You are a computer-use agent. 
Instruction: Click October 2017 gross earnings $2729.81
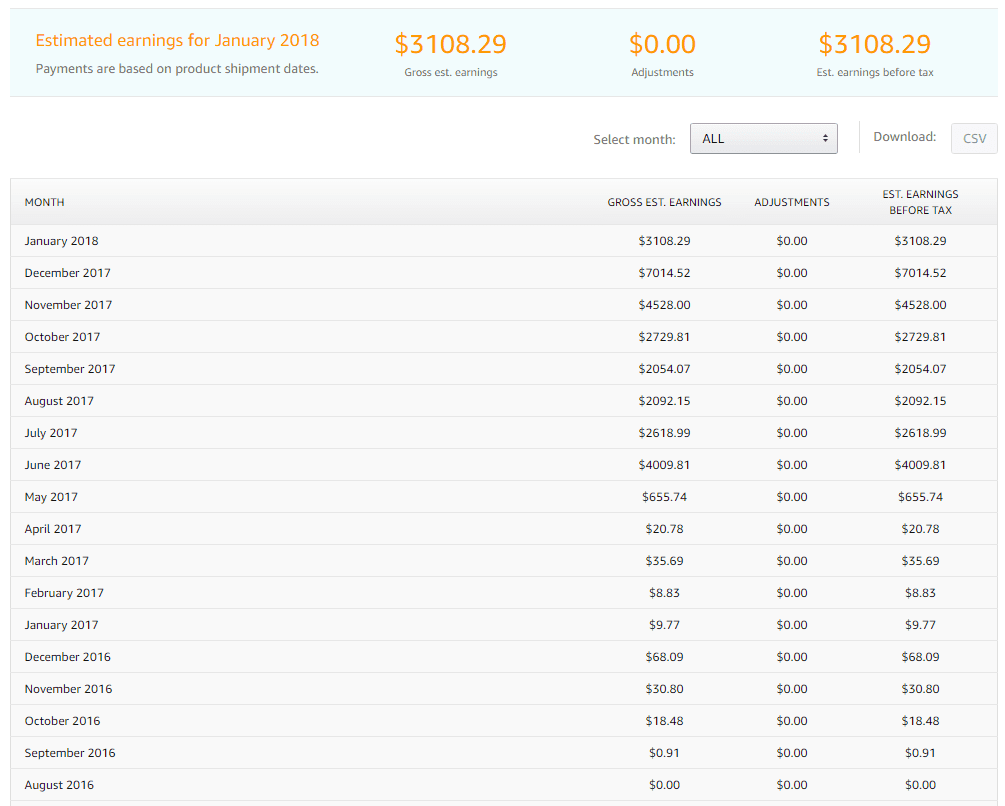click(664, 337)
